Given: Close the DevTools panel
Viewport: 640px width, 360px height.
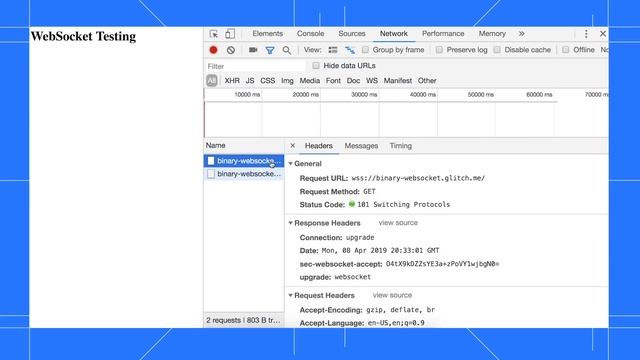Looking at the screenshot, I should [x=603, y=34].
